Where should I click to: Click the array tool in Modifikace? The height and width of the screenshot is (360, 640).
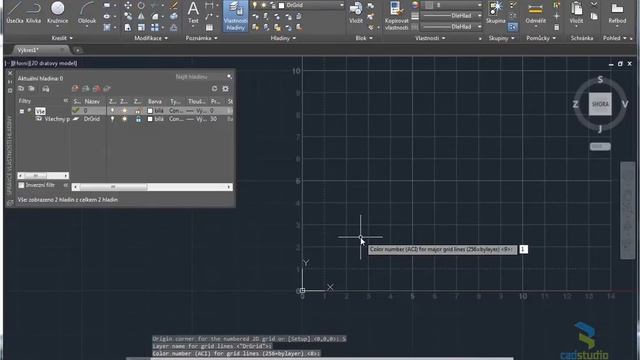click(x=155, y=27)
